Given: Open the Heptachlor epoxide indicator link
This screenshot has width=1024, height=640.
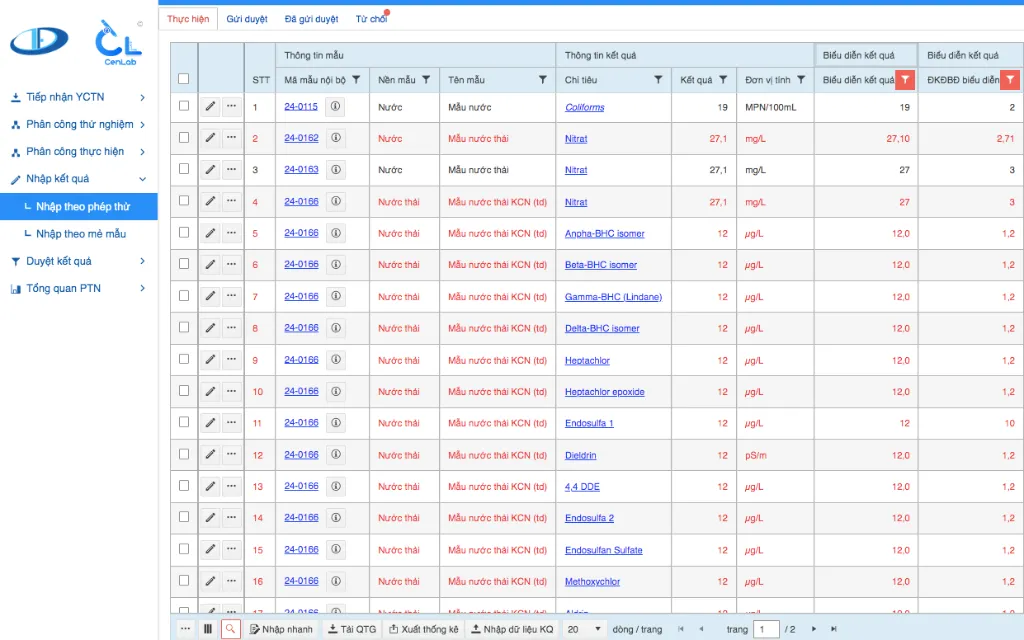Looking at the screenshot, I should pyautogui.click(x=604, y=392).
